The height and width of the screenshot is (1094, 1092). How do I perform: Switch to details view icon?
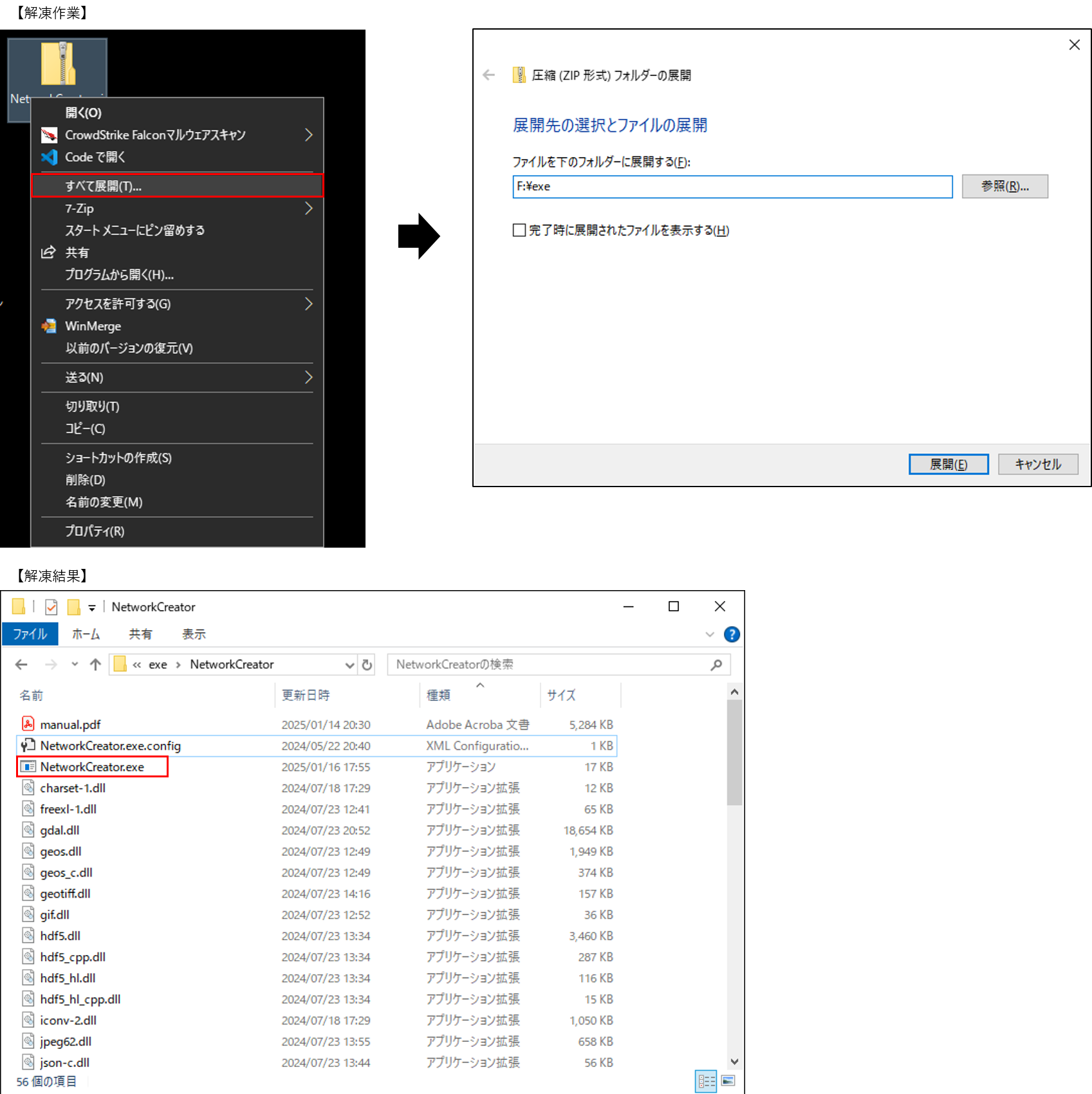tap(707, 1081)
